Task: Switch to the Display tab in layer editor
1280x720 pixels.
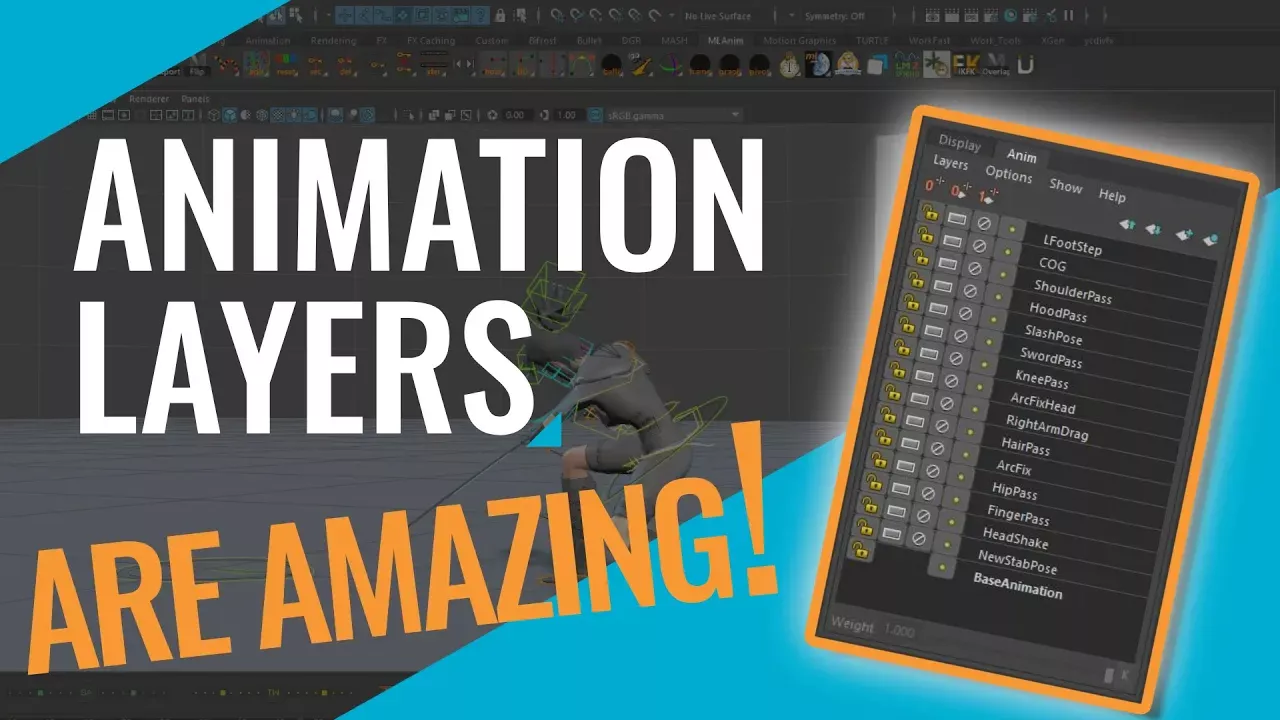Action: click(958, 144)
